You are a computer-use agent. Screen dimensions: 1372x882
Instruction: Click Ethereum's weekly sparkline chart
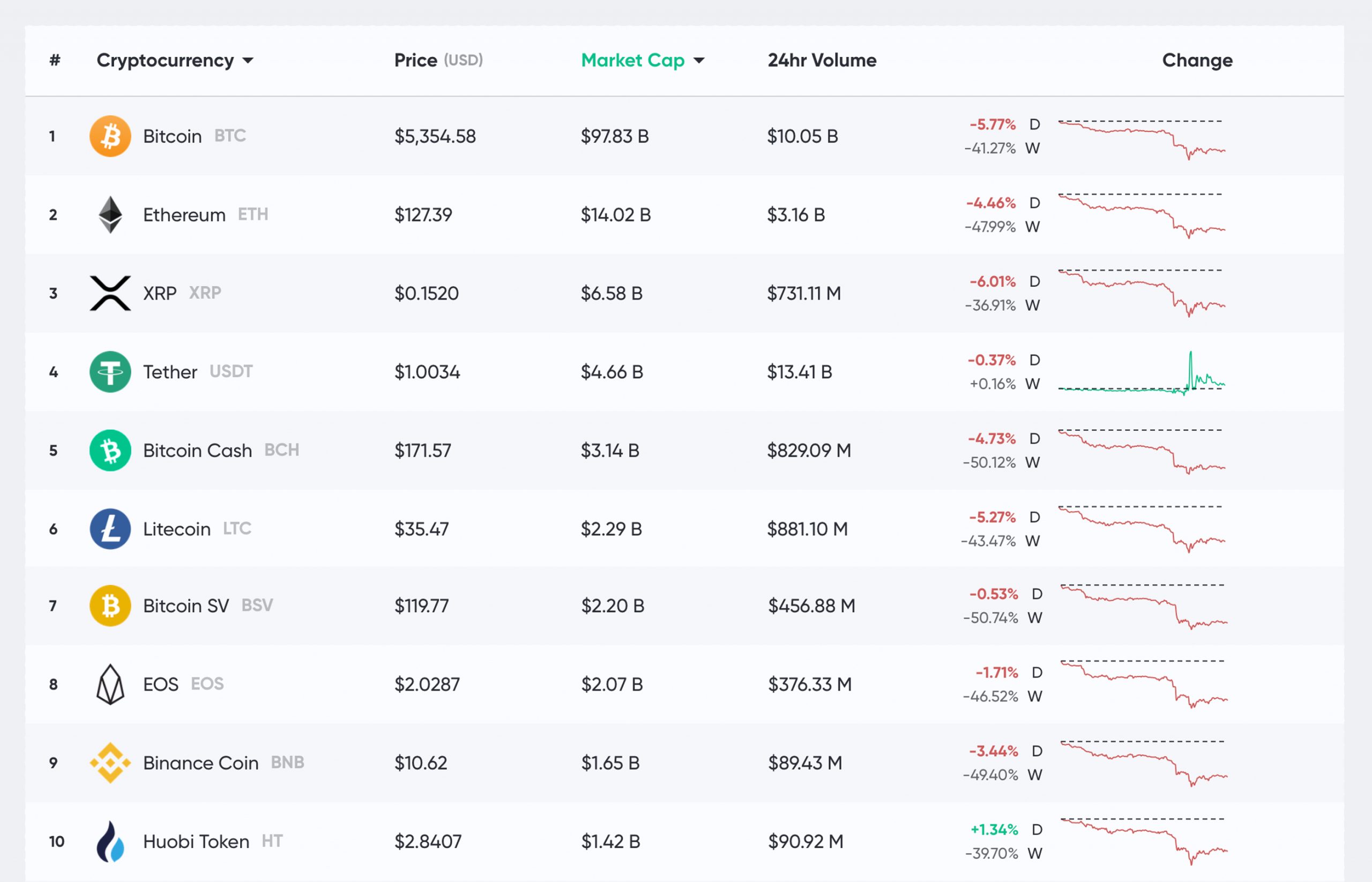[x=1142, y=215]
